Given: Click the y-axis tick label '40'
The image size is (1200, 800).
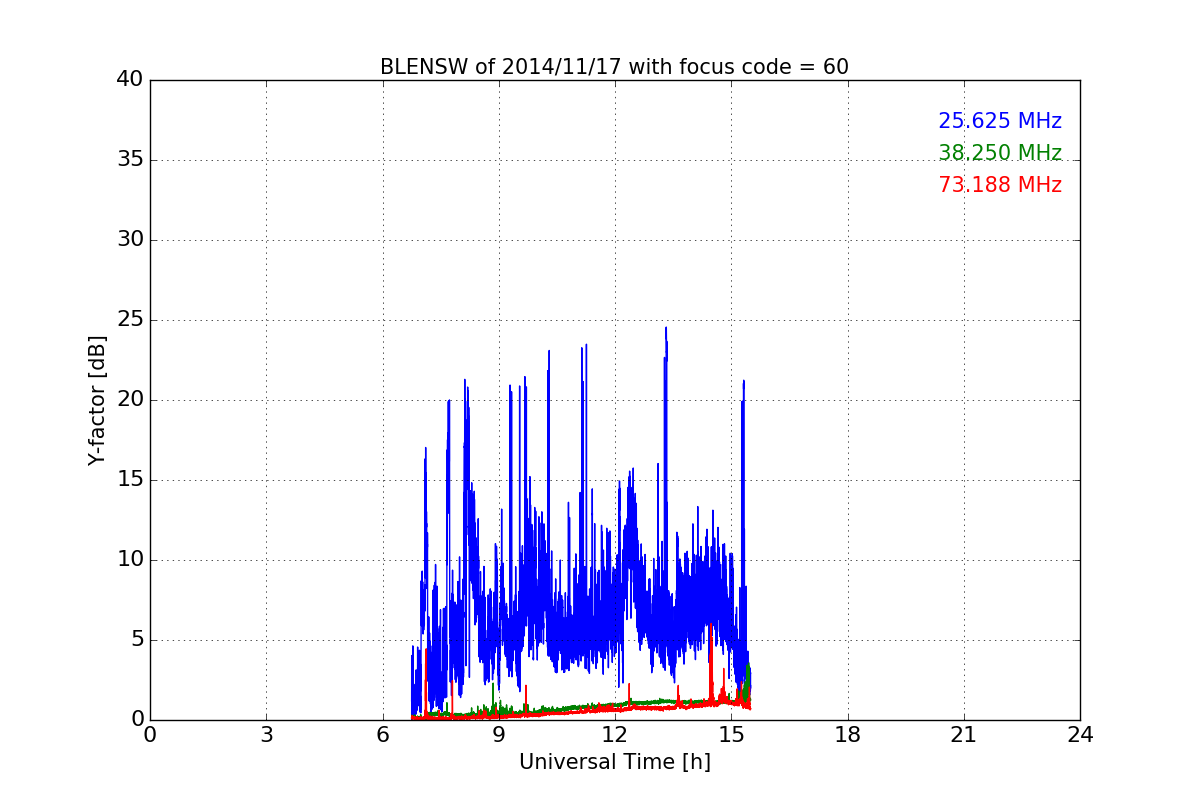Looking at the screenshot, I should (130, 79).
